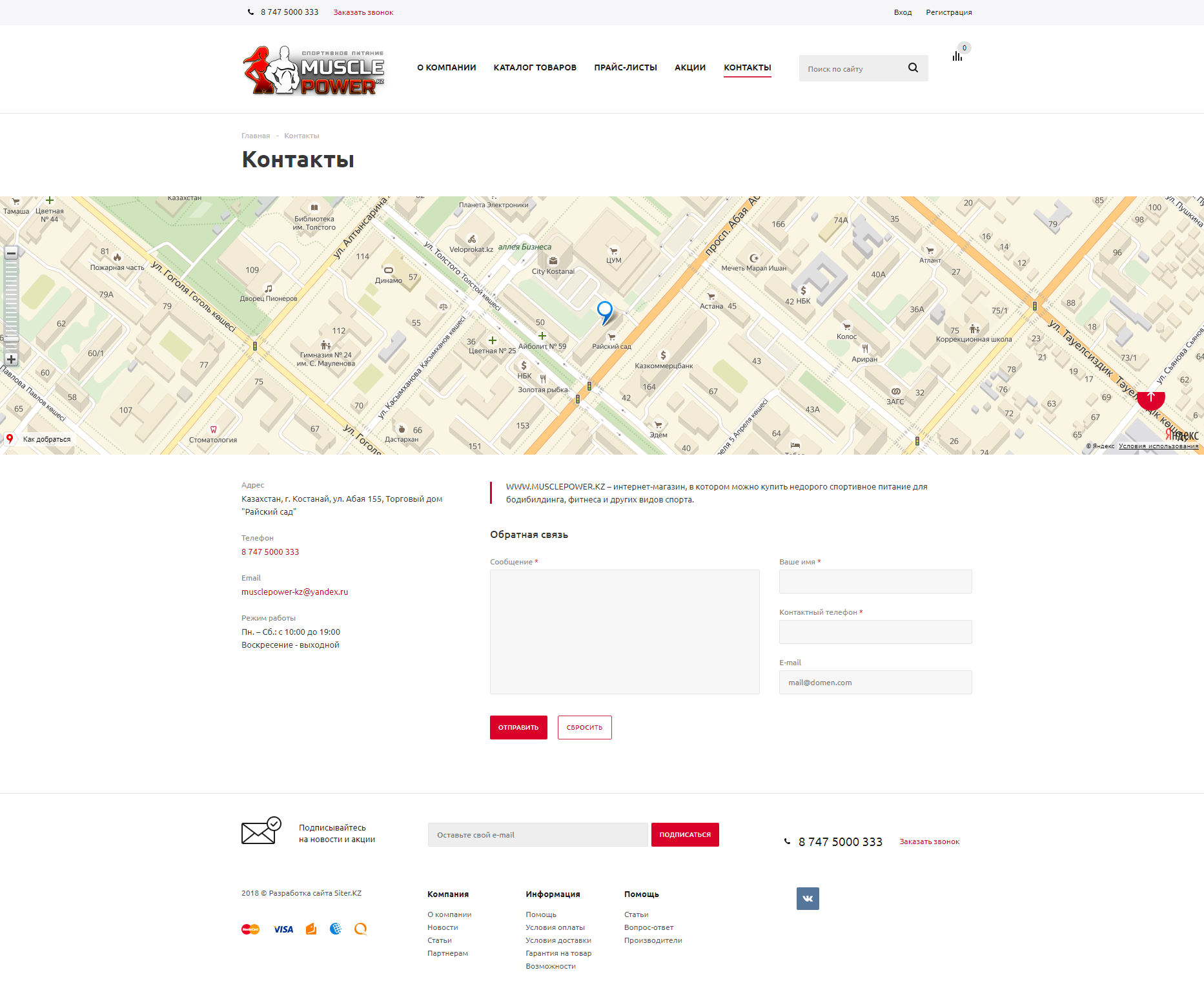Click the ОТПРАВИТЬ submit button
The height and width of the screenshot is (1001, 1204).
coord(518,727)
